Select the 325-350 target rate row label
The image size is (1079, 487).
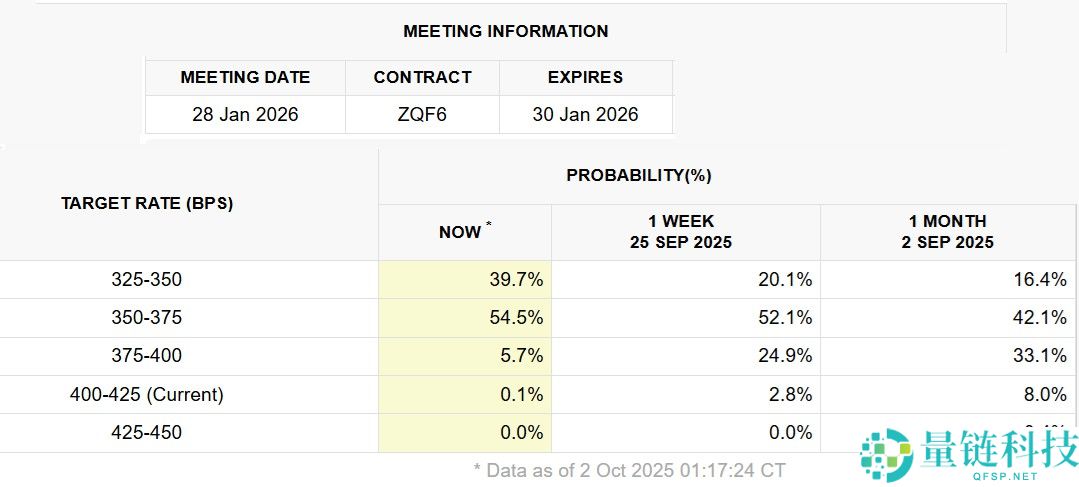coord(147,280)
